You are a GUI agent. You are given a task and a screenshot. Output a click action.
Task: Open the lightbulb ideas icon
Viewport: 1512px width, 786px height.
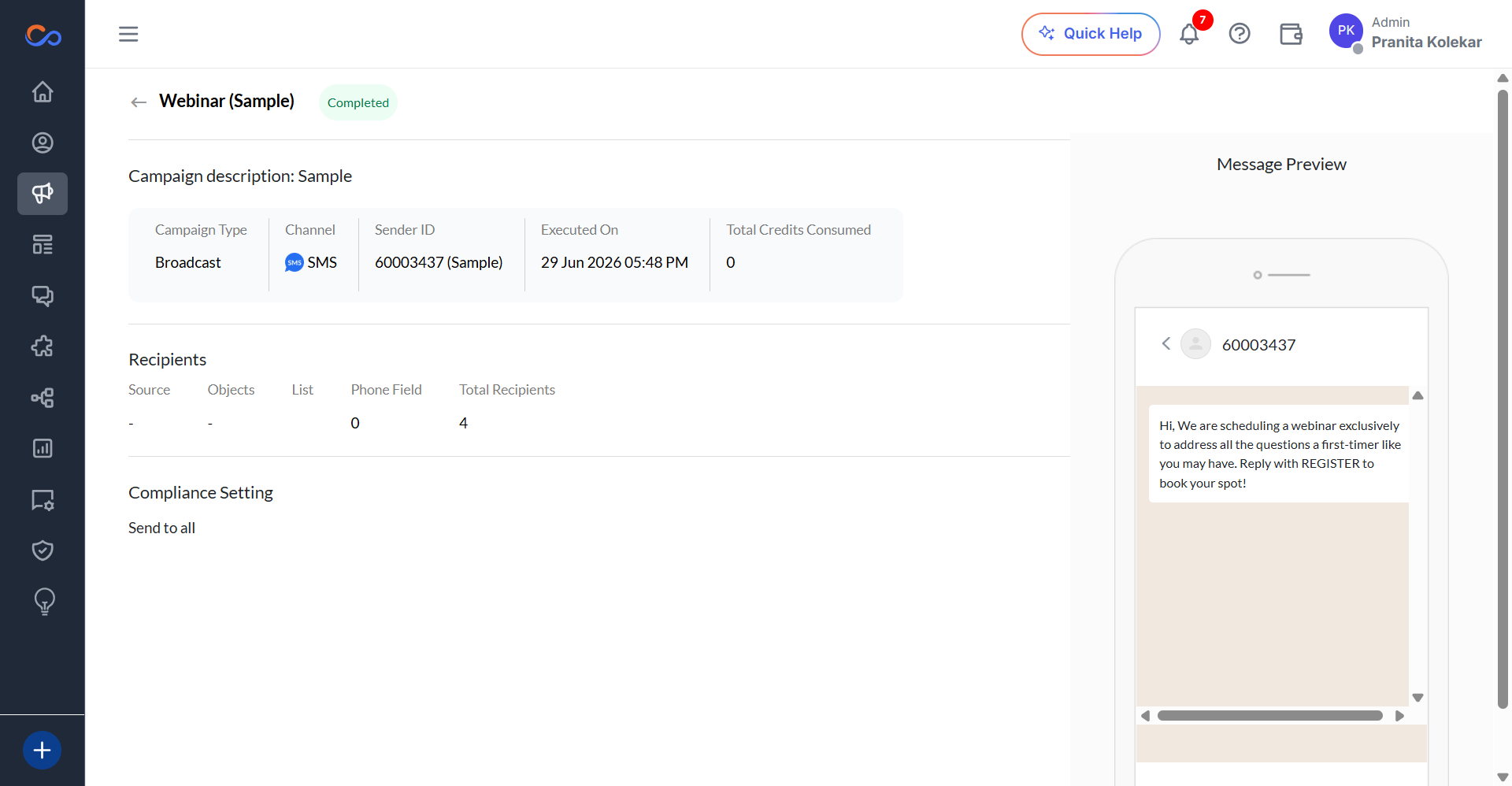[x=44, y=602]
